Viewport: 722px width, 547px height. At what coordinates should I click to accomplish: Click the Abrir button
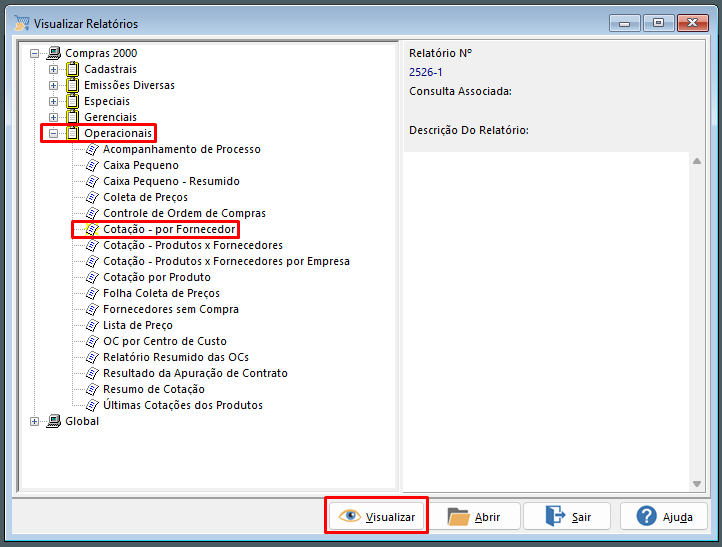(x=474, y=516)
